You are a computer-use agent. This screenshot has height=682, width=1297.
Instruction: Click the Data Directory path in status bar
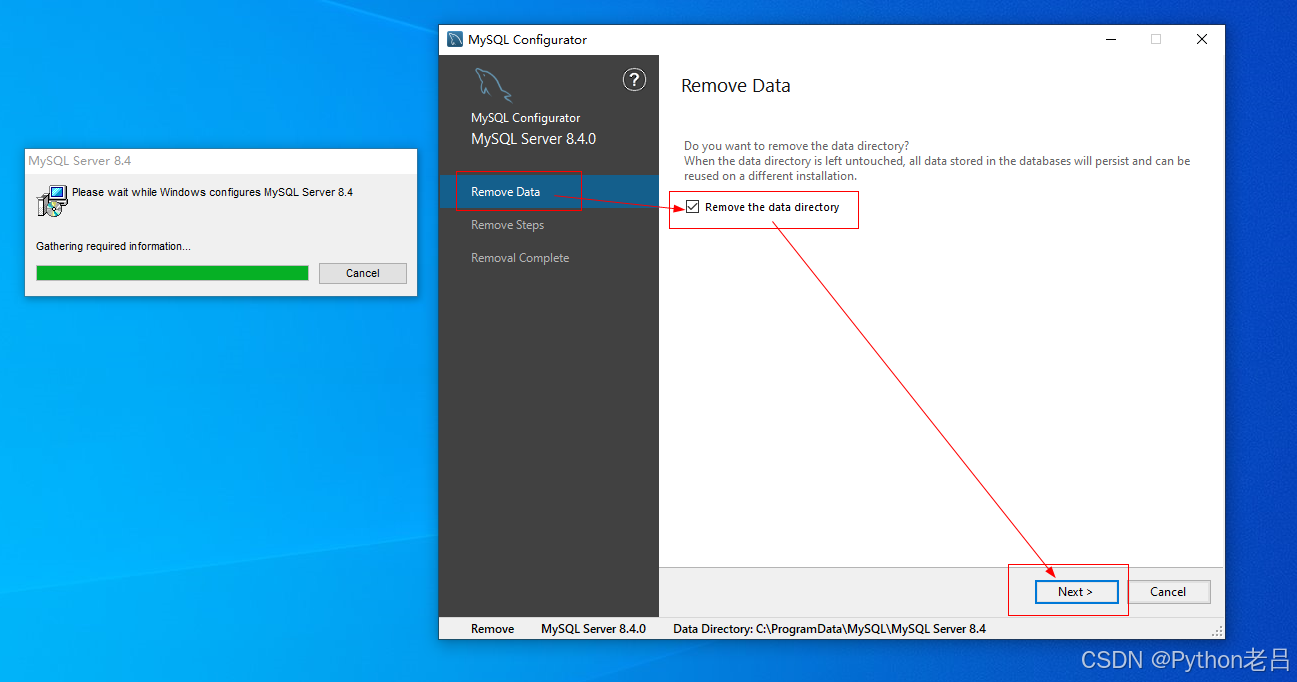tap(829, 629)
